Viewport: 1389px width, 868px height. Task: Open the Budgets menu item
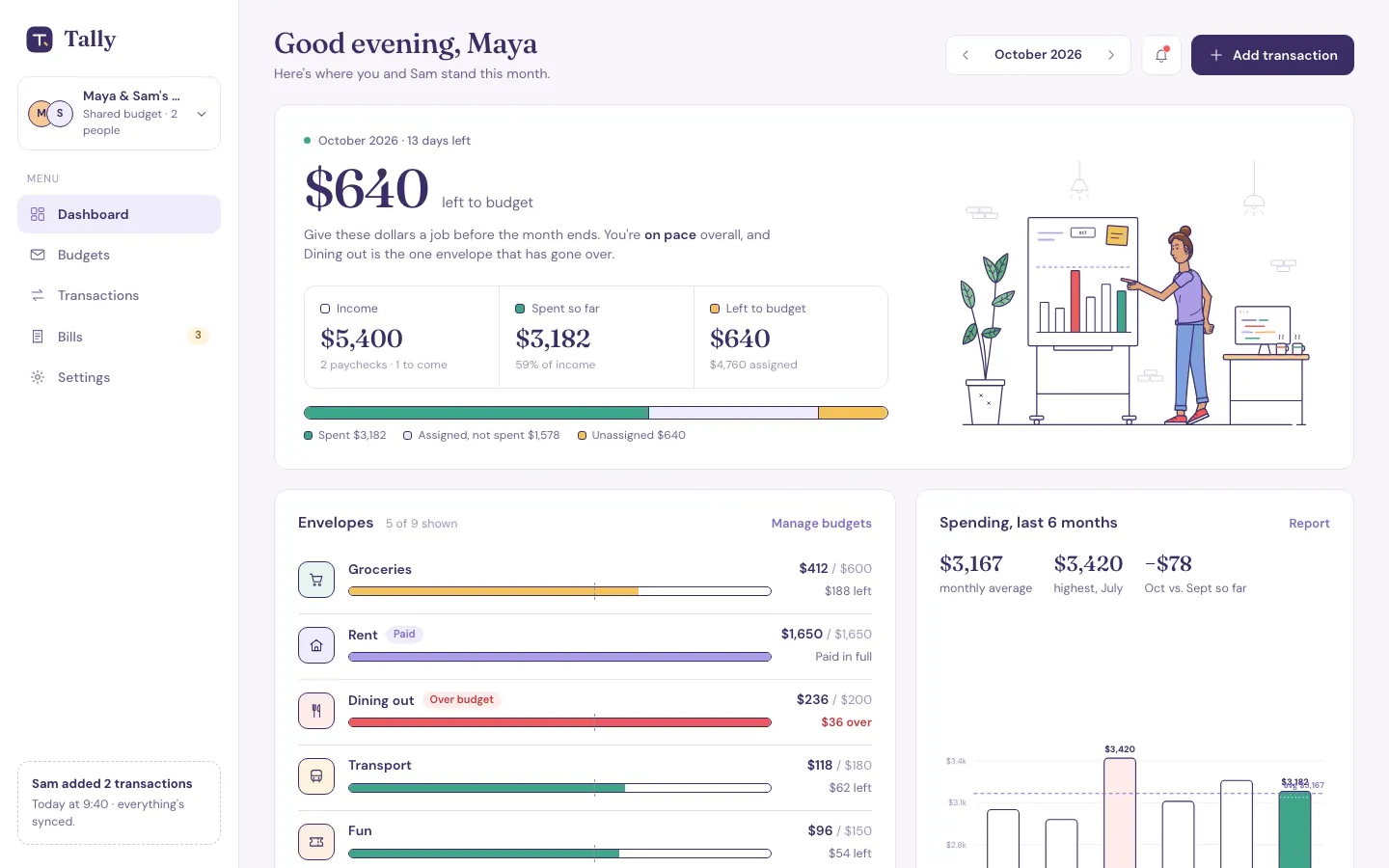119,255
